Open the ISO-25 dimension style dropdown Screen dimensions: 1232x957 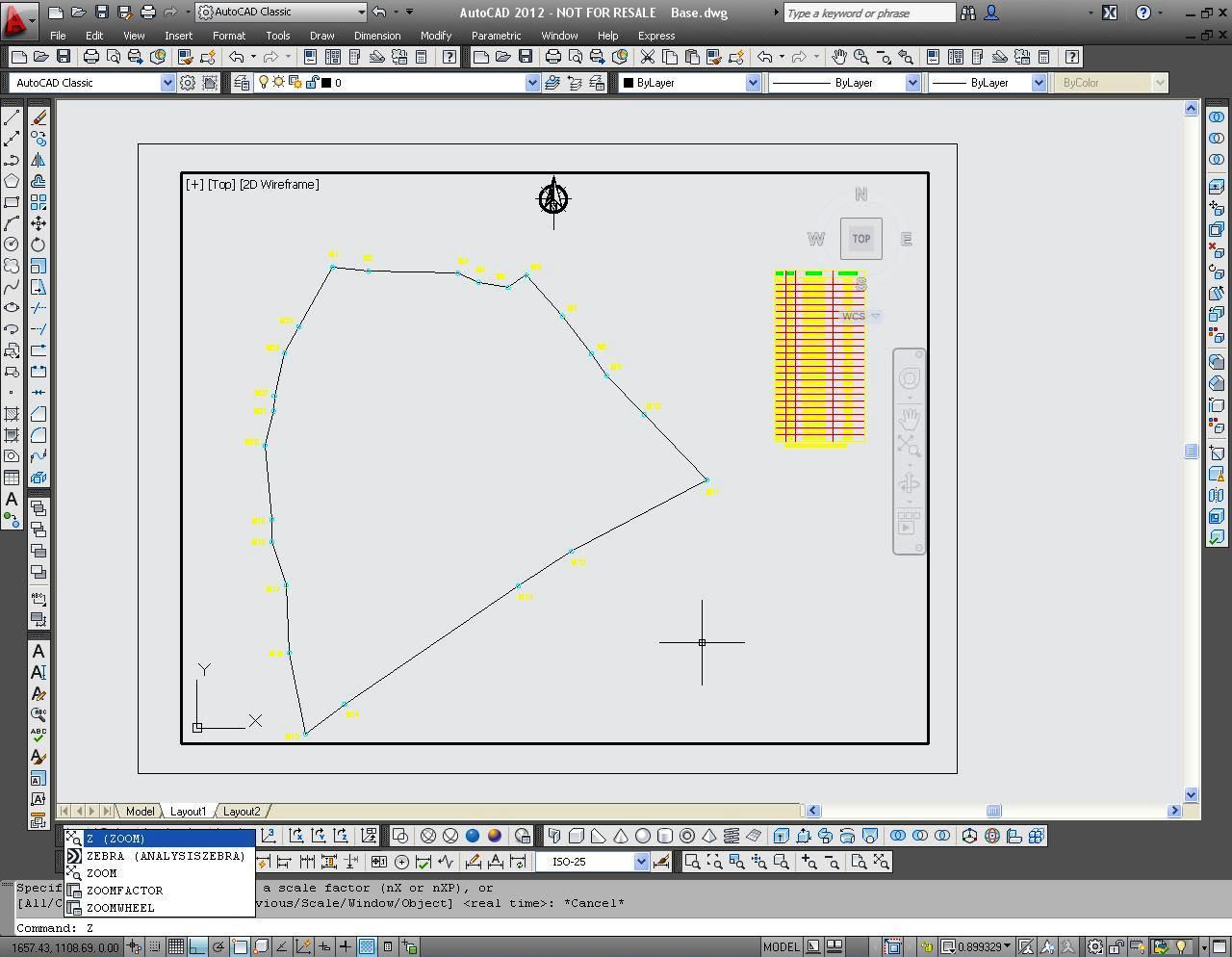click(641, 861)
